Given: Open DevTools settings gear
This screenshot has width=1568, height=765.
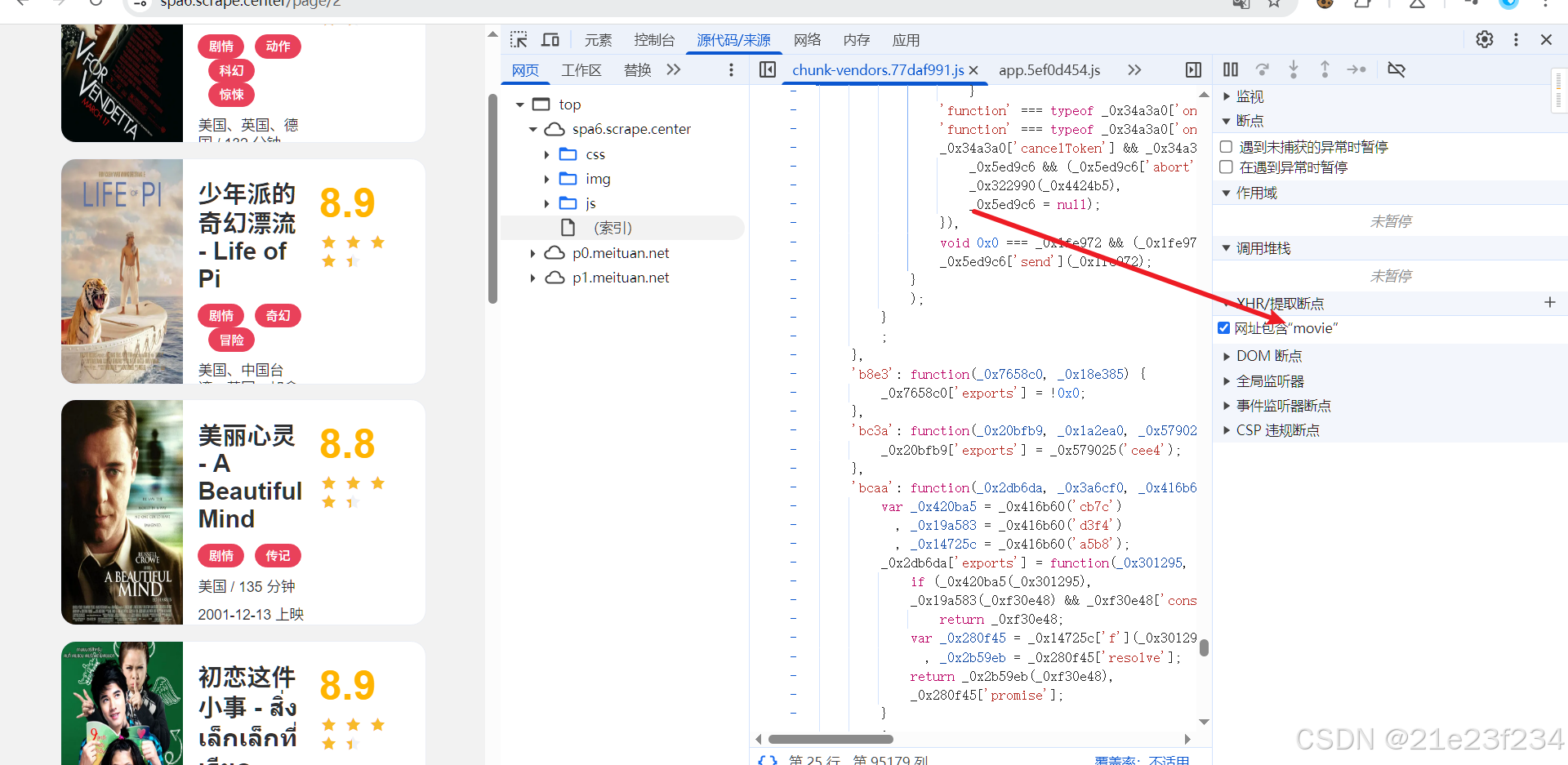Looking at the screenshot, I should pos(1485,39).
